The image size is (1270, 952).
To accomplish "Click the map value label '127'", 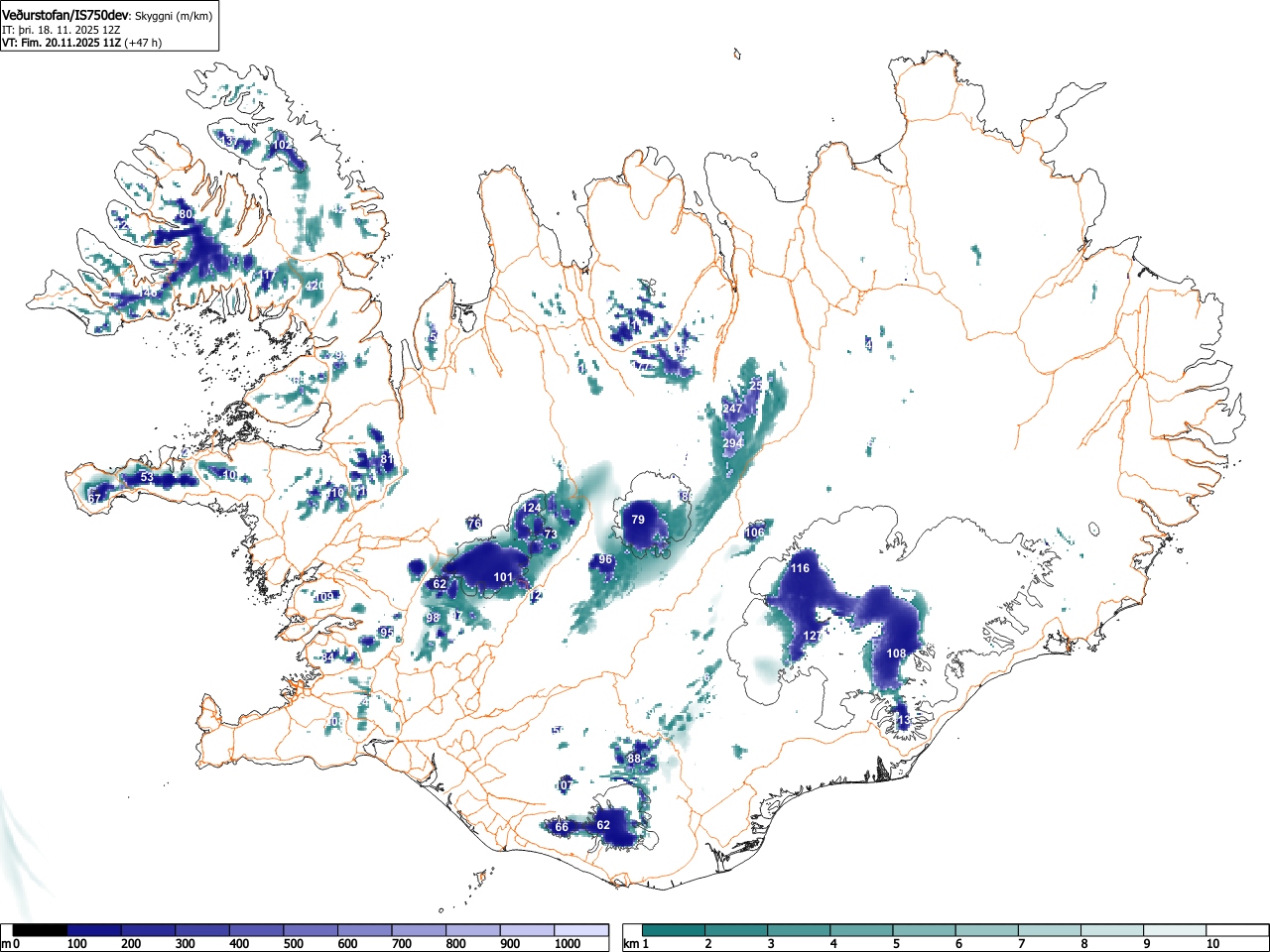I will pyautogui.click(x=813, y=636).
